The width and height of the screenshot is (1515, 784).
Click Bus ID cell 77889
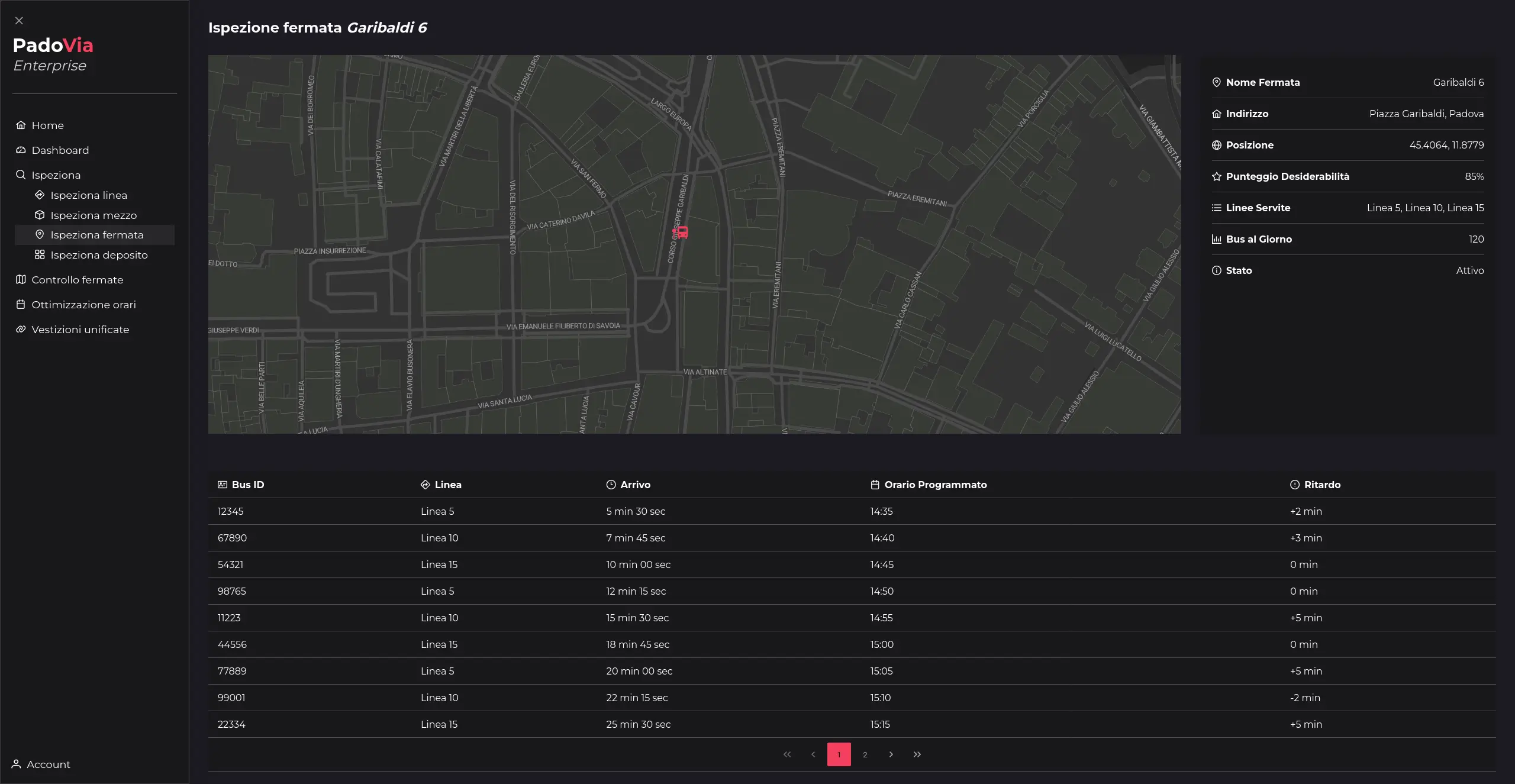click(232, 671)
